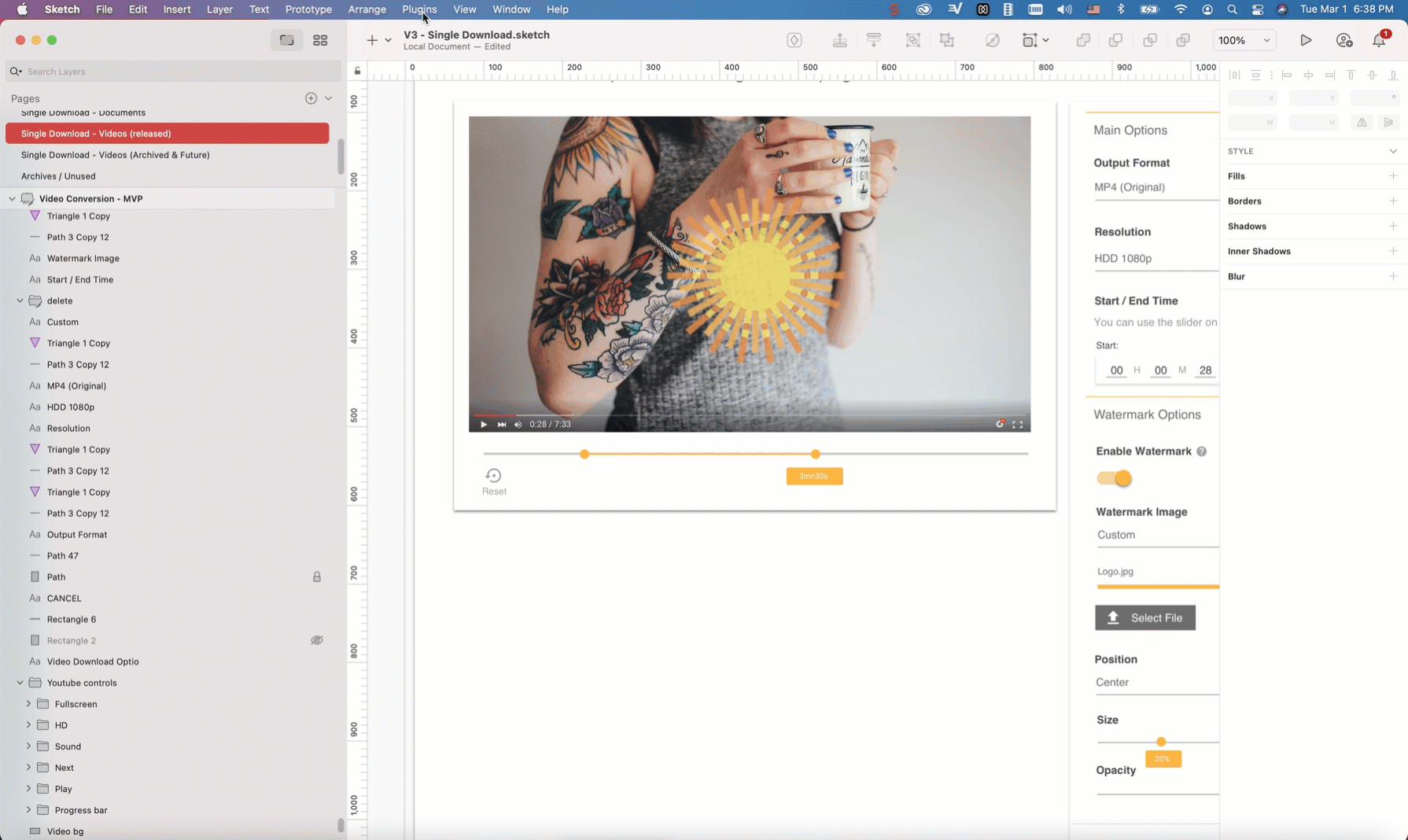Click the Create Symbol toolbar icon
Viewport: 1408px width, 840px height.
coord(794,40)
